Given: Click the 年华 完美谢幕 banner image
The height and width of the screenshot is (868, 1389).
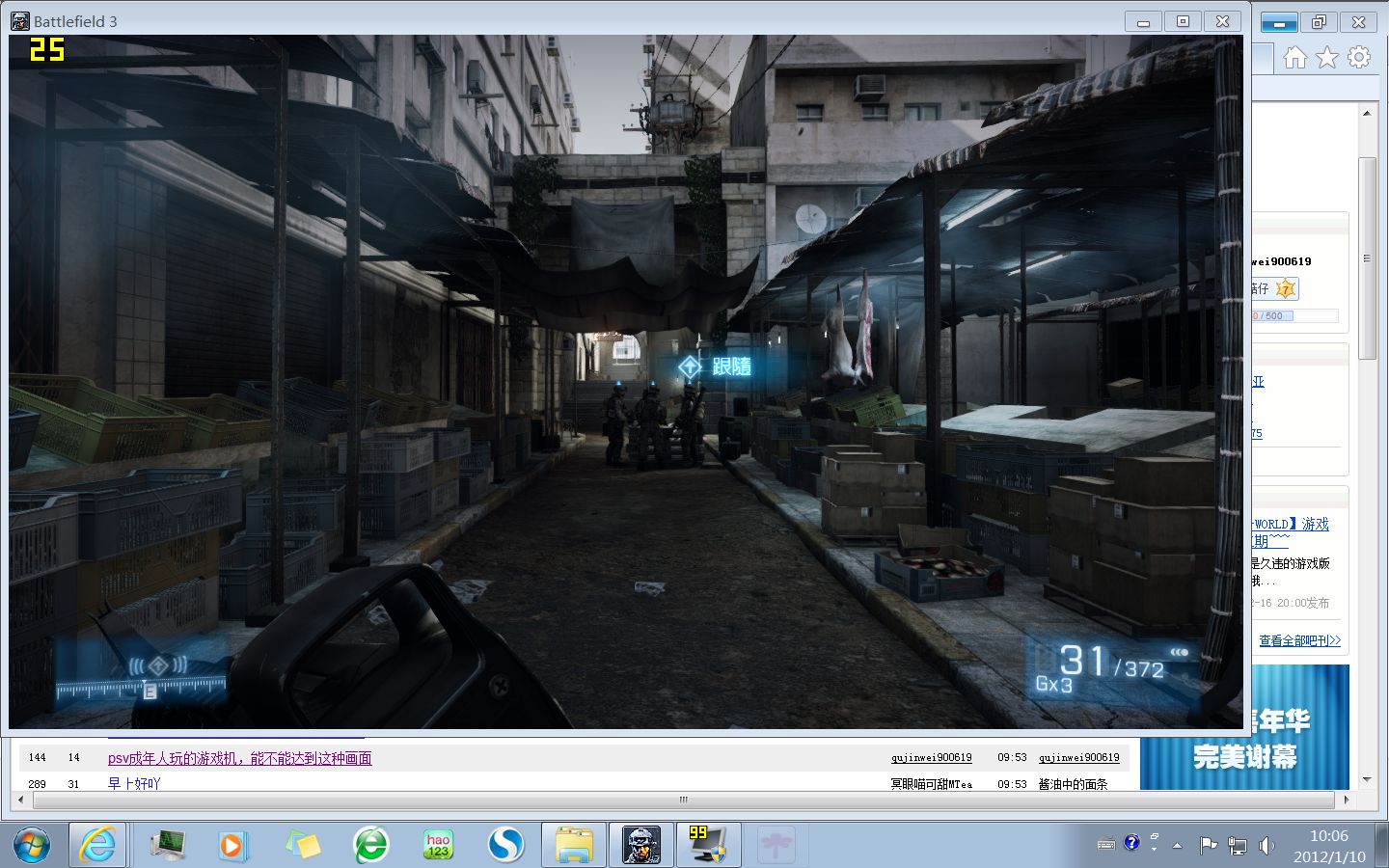Looking at the screenshot, I should (1244, 727).
